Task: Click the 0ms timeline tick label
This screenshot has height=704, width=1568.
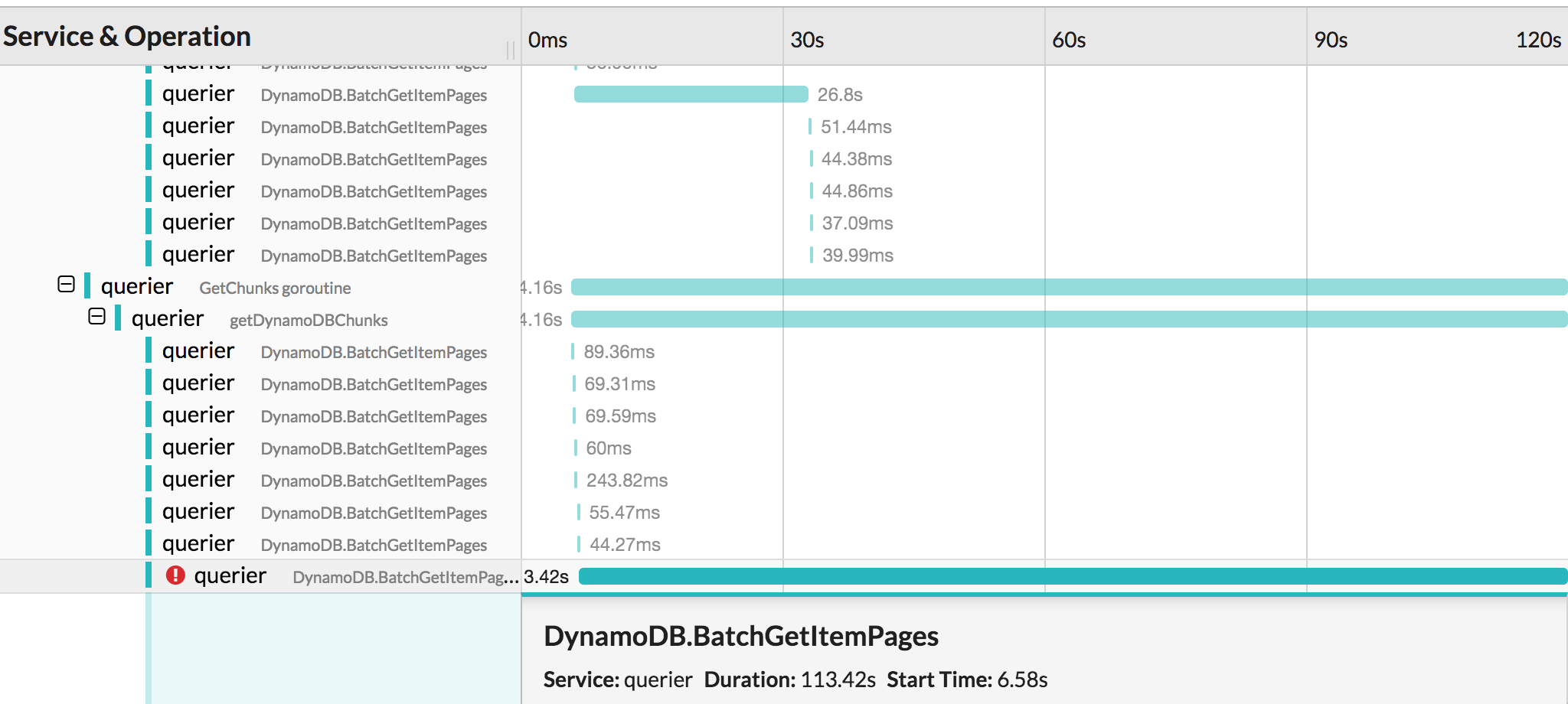Action: (x=547, y=40)
